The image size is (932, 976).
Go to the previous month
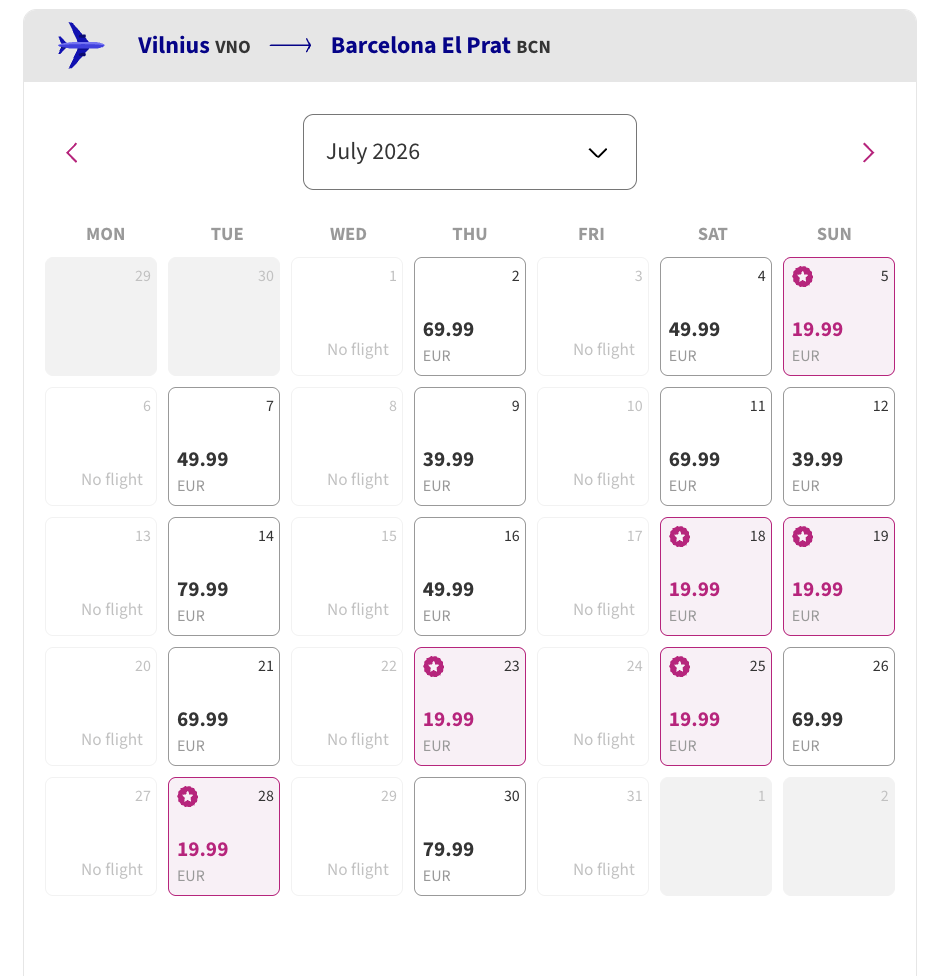(72, 152)
